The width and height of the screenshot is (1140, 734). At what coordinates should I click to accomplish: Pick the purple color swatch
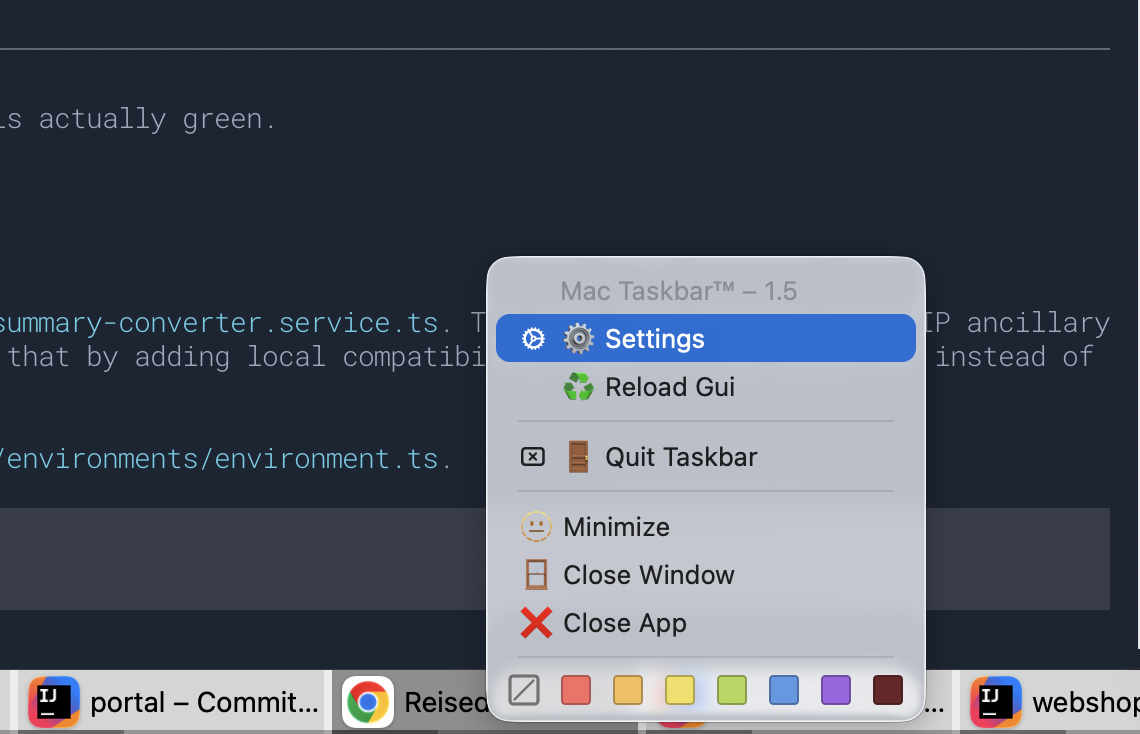[836, 690]
